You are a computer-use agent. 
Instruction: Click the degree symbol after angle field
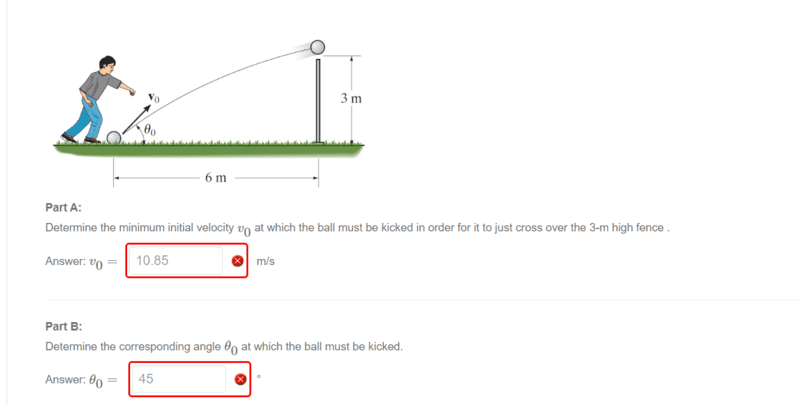pos(259,377)
